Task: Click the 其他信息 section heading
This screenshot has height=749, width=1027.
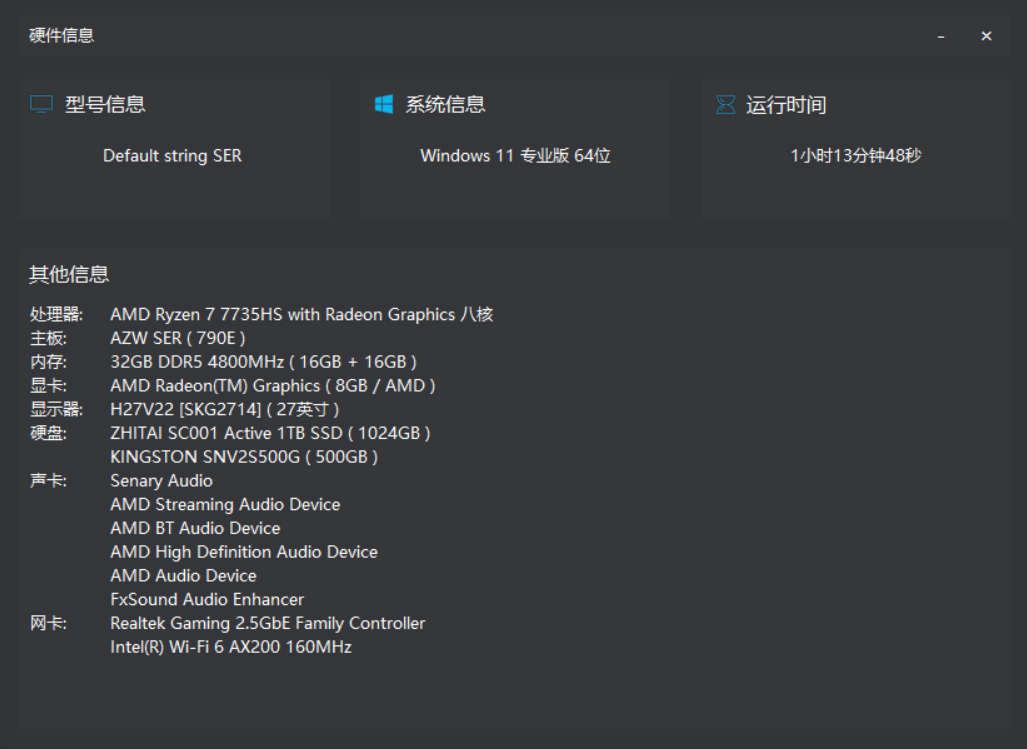Action: 69,274
